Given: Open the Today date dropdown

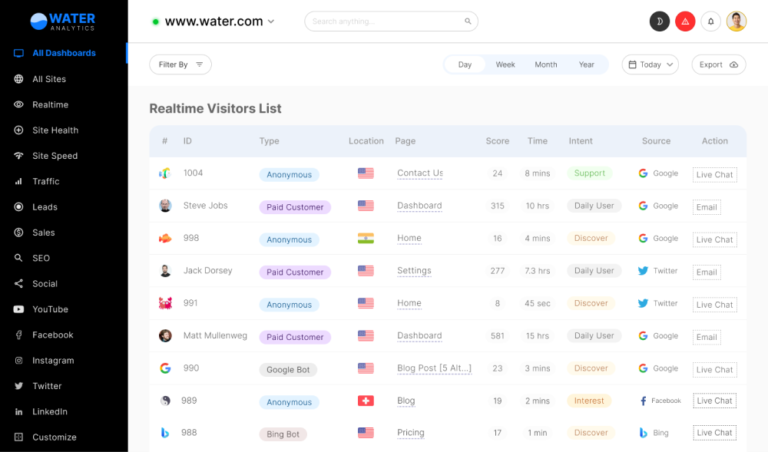Looking at the screenshot, I should [650, 64].
